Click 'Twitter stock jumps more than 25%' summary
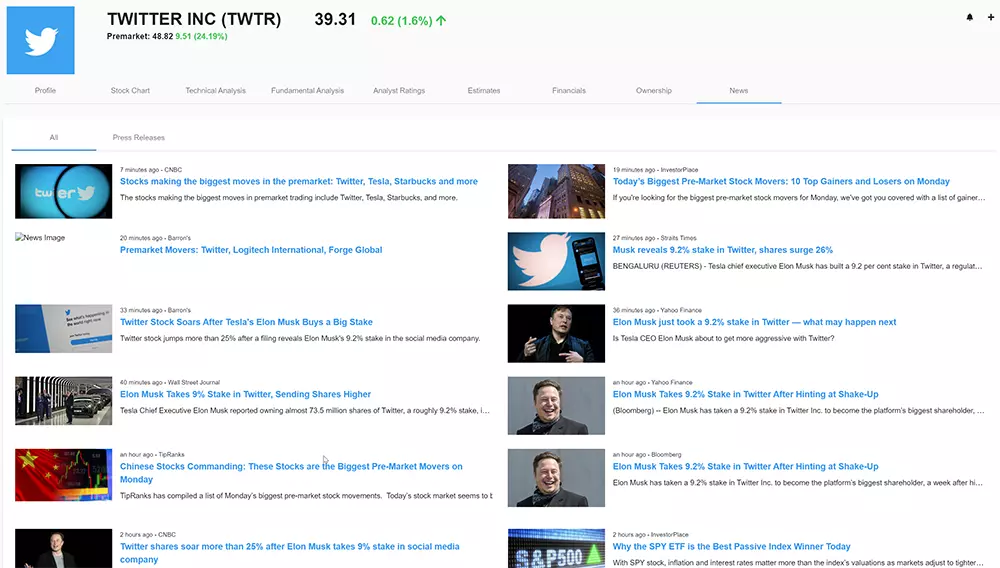Screen dimensions: 1000x568 click(300, 339)
